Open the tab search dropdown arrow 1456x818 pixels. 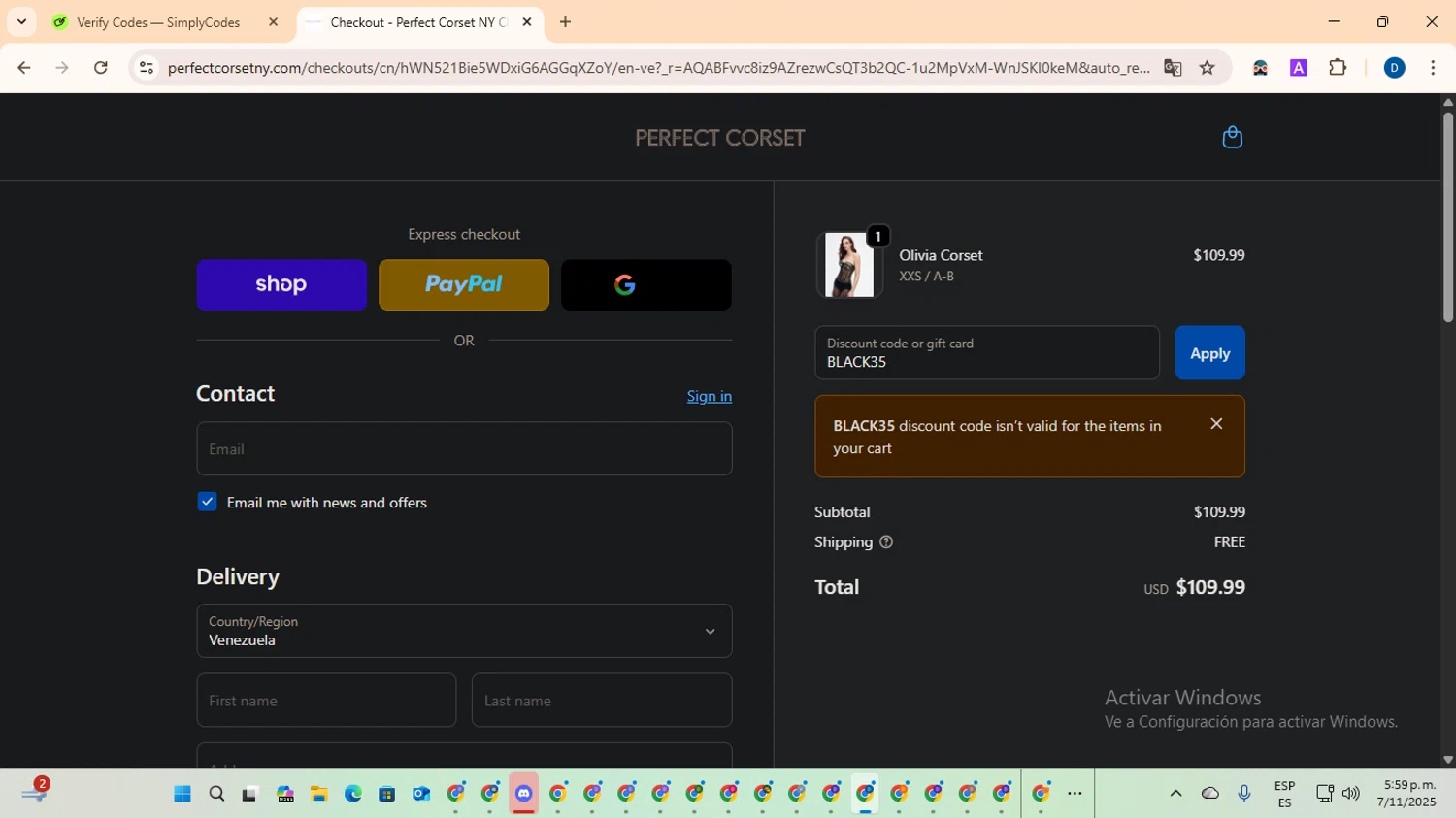click(x=21, y=21)
